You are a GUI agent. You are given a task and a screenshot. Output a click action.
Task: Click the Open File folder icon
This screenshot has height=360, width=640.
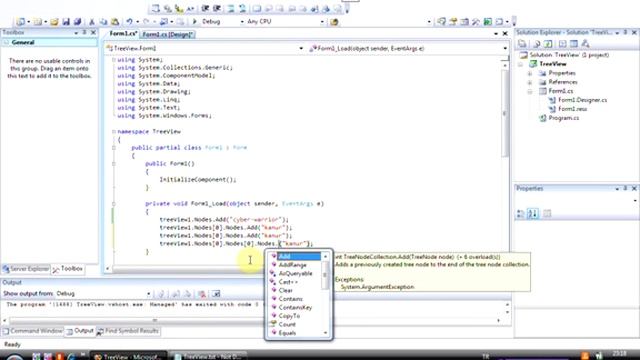(x=54, y=22)
